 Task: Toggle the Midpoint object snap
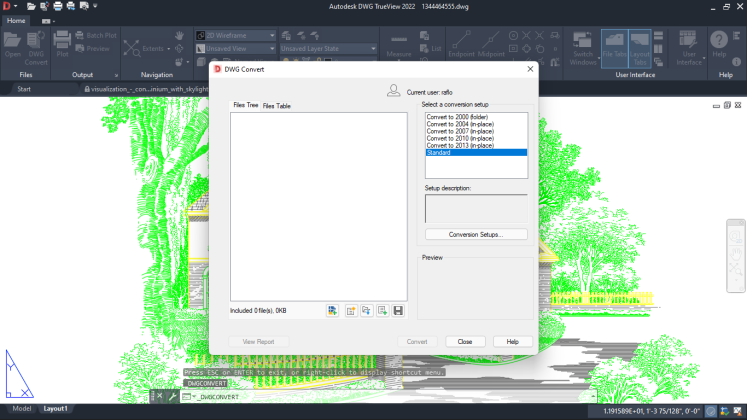pyautogui.click(x=491, y=44)
